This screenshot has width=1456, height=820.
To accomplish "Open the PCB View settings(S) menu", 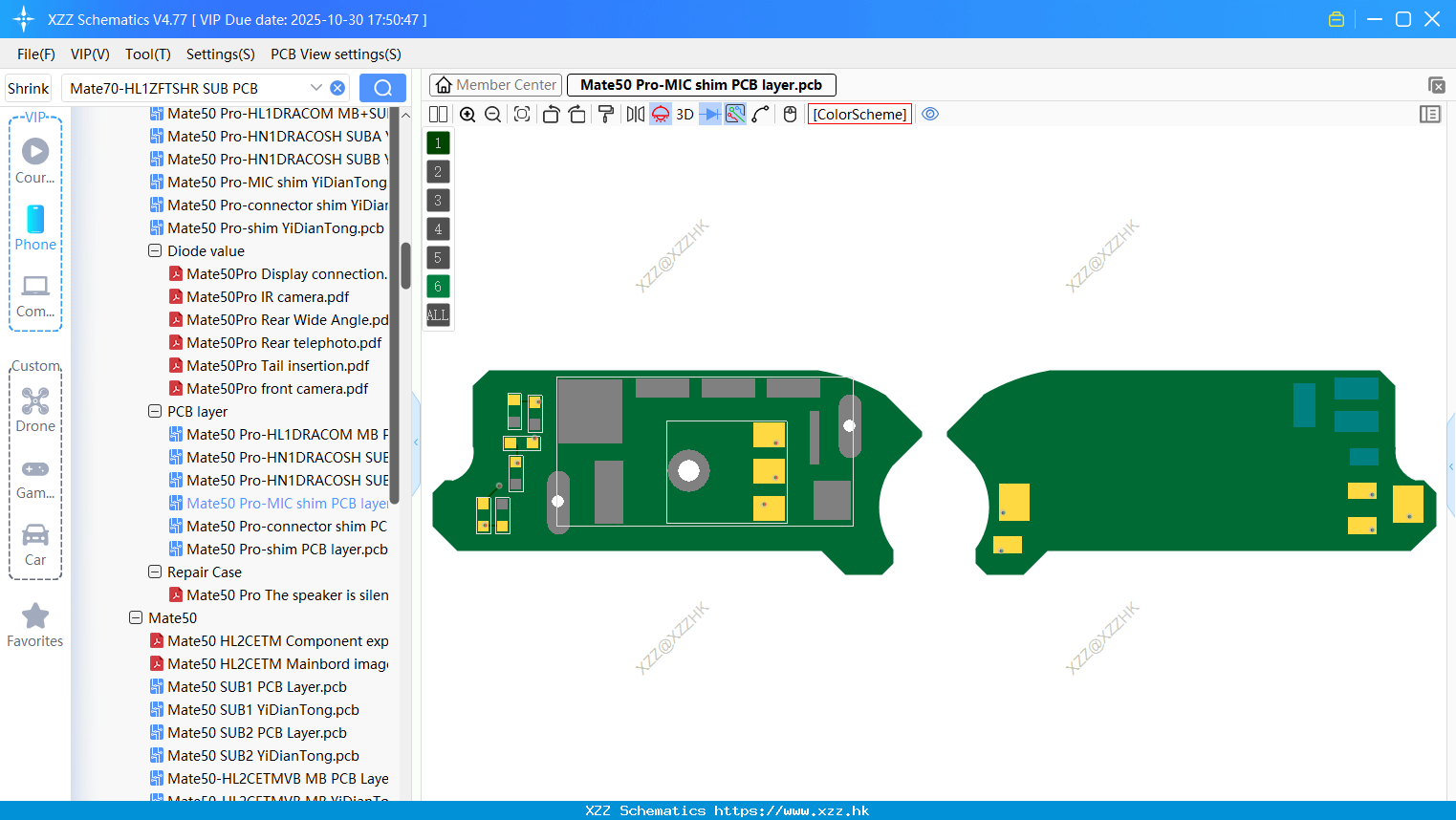I will [x=336, y=54].
